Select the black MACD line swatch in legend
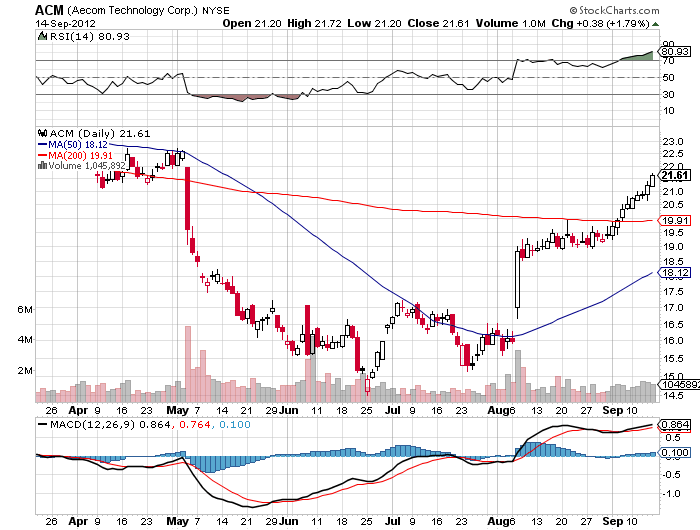Image resolution: width=700 pixels, height=530 pixels. tap(42, 425)
